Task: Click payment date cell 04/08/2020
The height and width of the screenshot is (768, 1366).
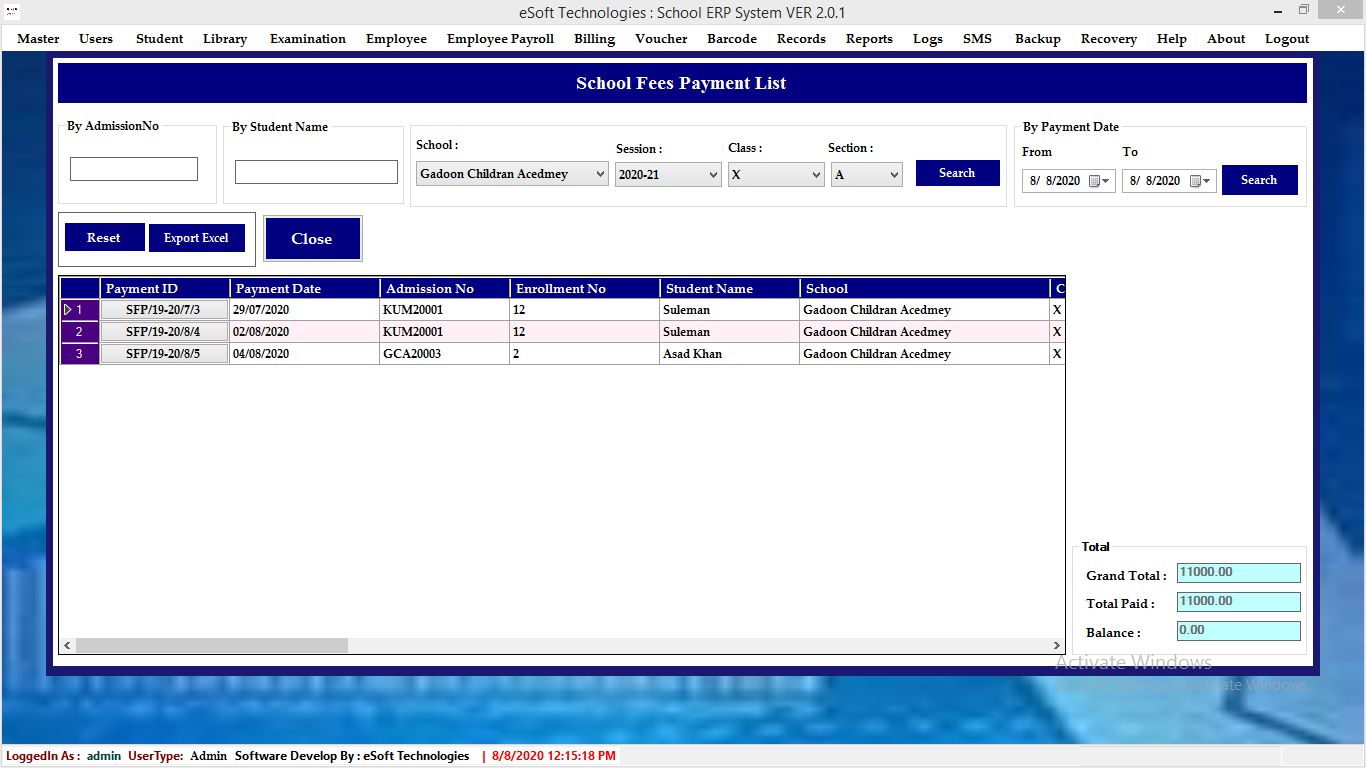Action: pyautogui.click(x=305, y=354)
